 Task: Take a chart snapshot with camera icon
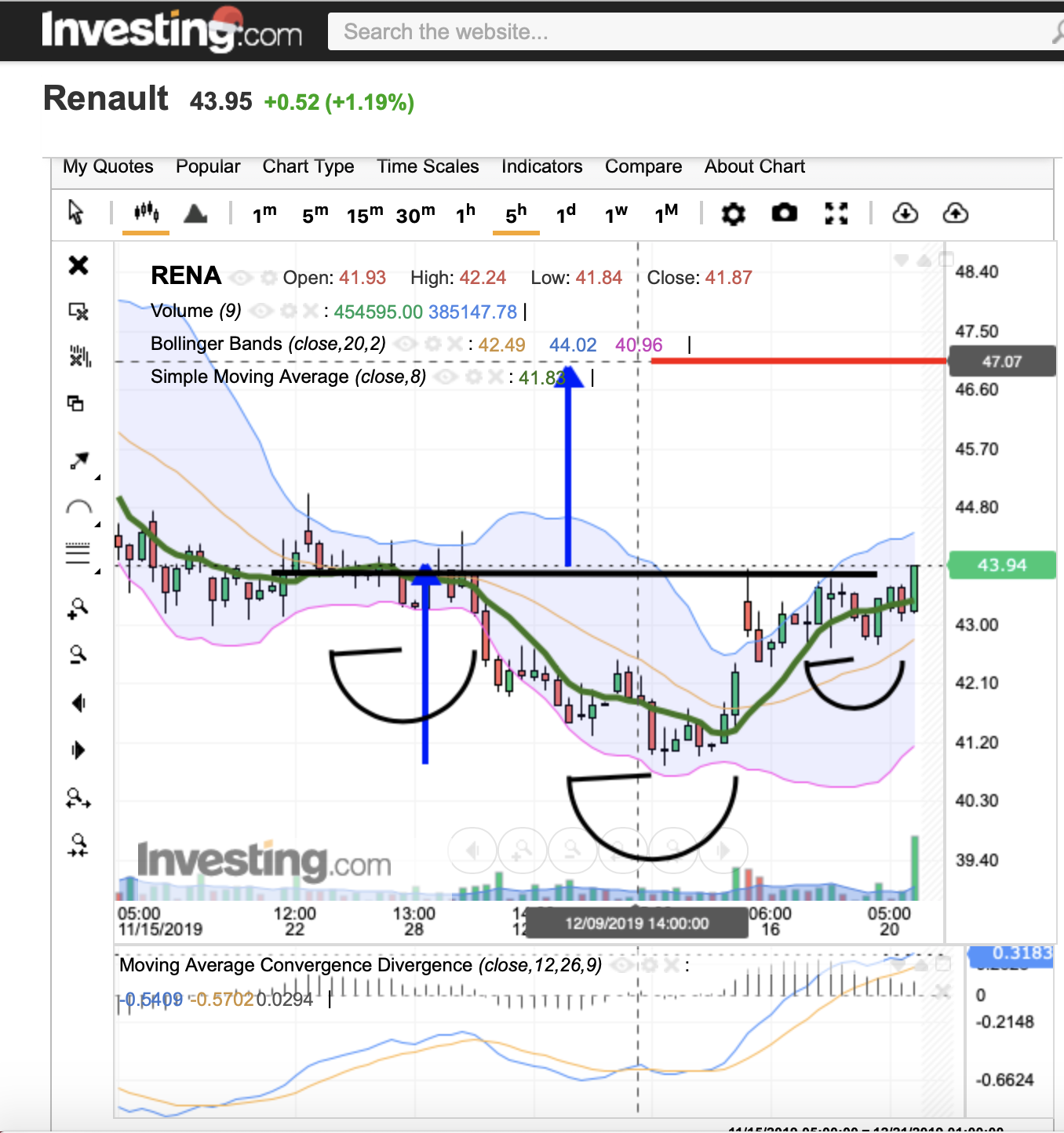(x=784, y=213)
